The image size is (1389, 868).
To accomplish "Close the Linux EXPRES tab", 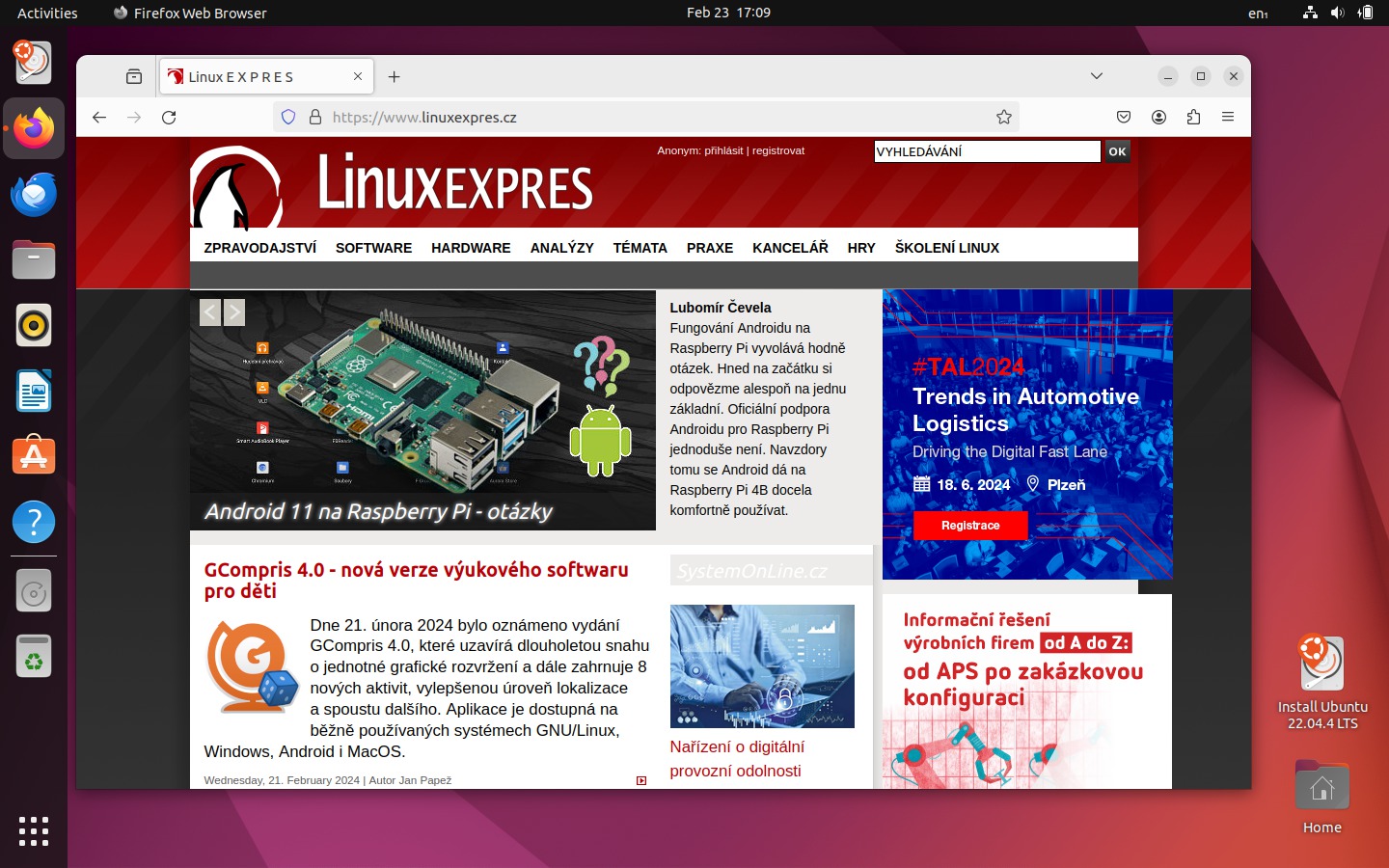I will [x=358, y=76].
